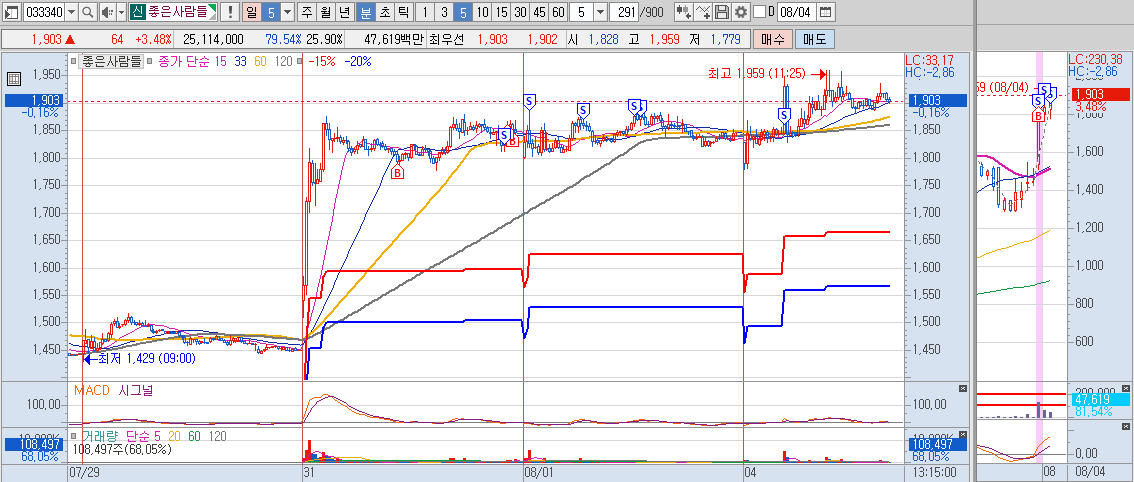Toggle the D checkbox in the toolbar
This screenshot has height=482, width=1134.
[x=759, y=12]
